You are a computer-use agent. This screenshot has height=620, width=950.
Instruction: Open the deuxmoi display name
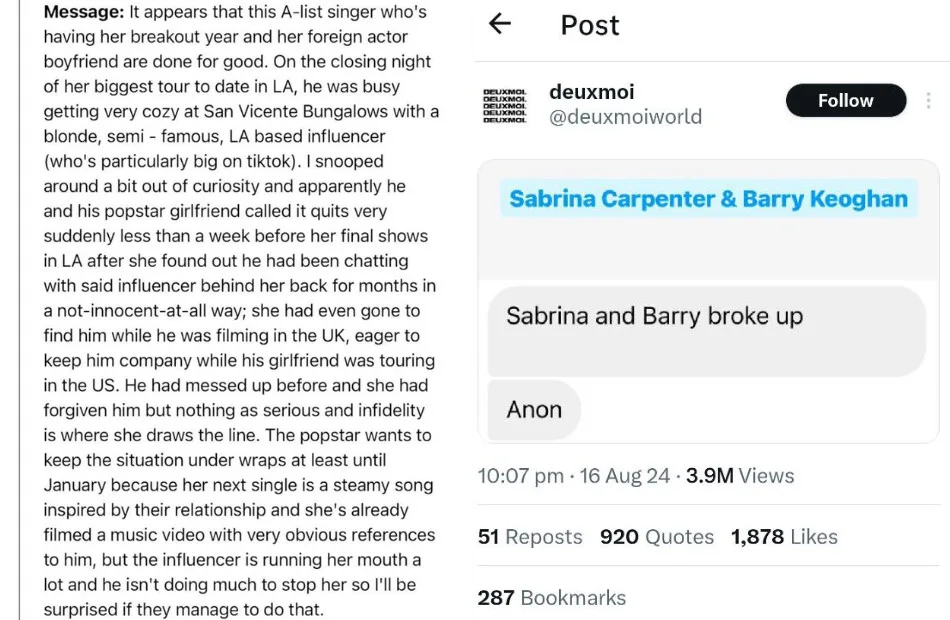[x=592, y=91]
